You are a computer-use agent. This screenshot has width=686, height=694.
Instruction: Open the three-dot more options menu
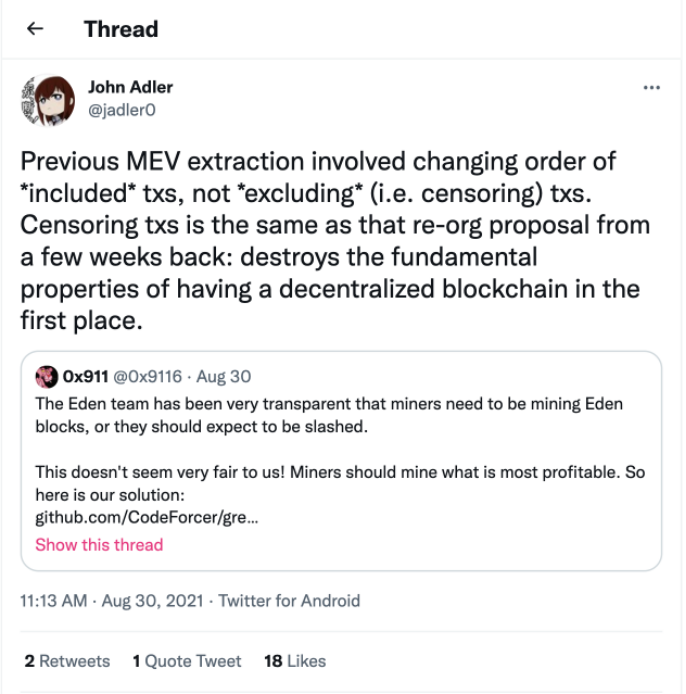pyautogui.click(x=651, y=88)
